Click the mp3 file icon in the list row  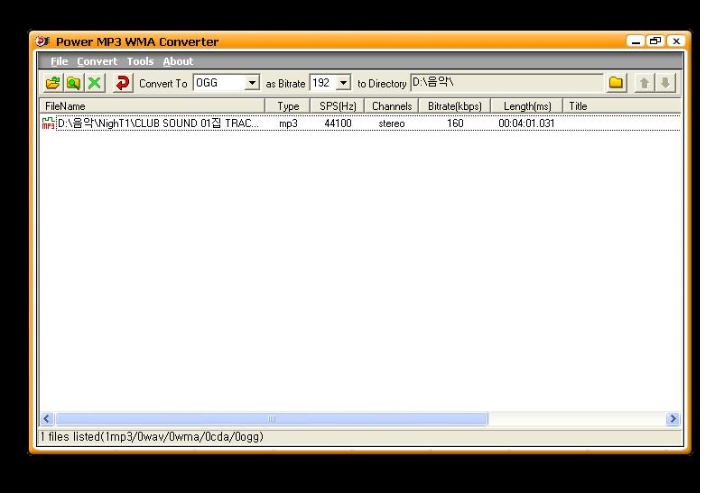click(48, 123)
